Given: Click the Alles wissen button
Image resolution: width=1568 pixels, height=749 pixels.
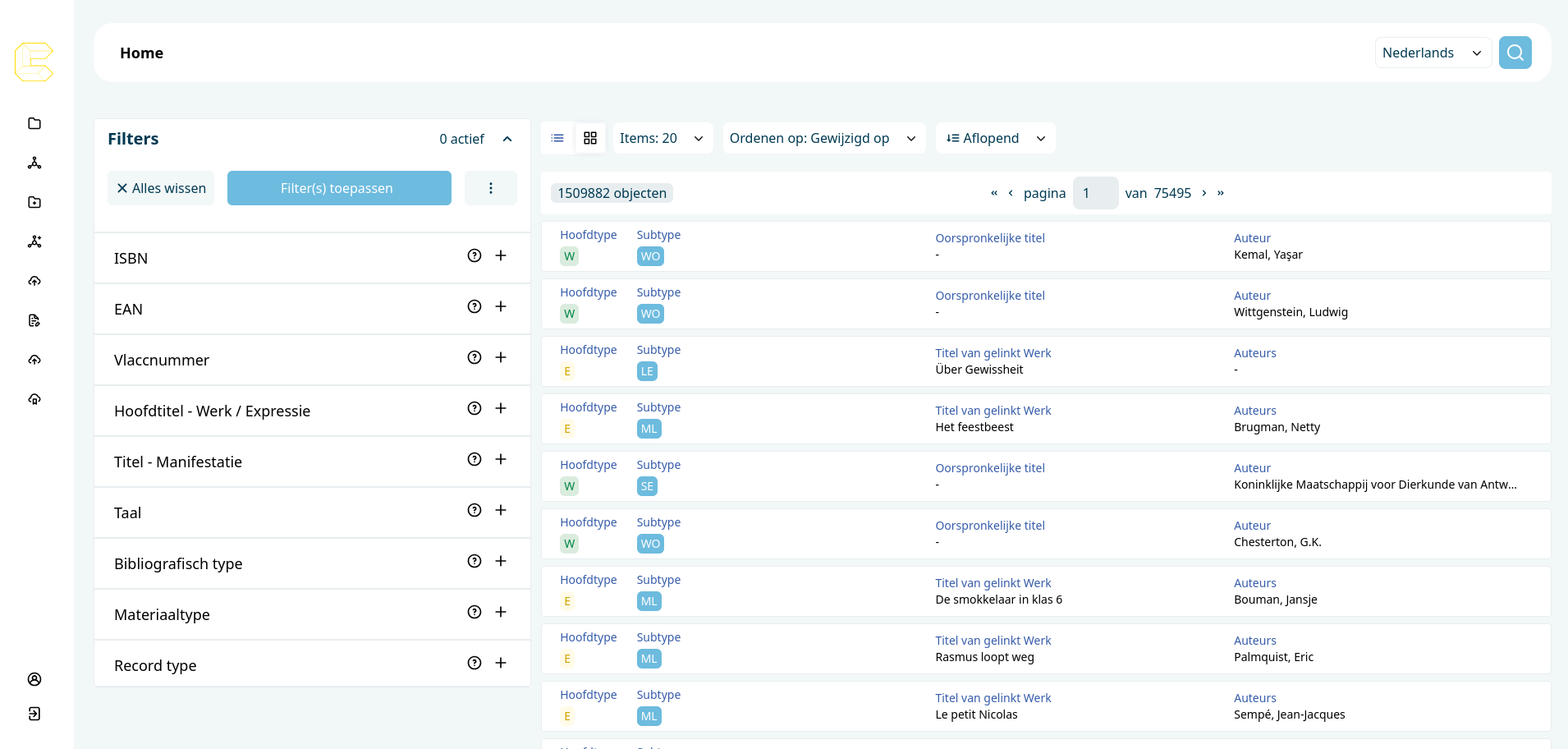Looking at the screenshot, I should (x=161, y=188).
